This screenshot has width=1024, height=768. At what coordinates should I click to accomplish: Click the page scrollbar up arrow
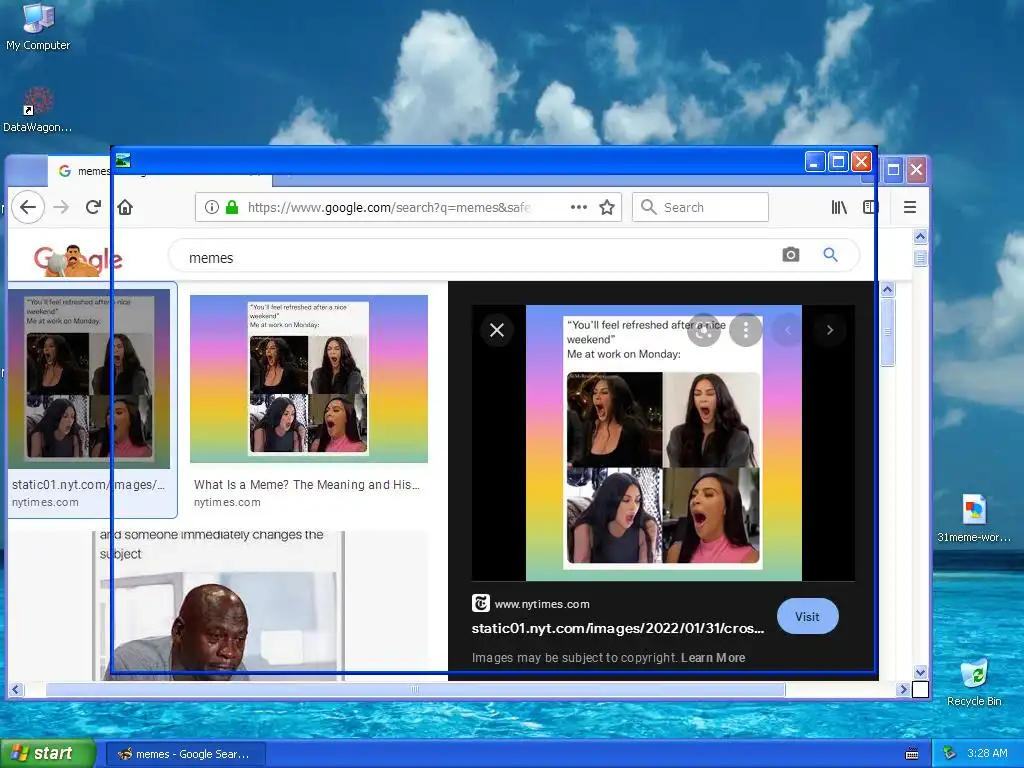(x=920, y=236)
